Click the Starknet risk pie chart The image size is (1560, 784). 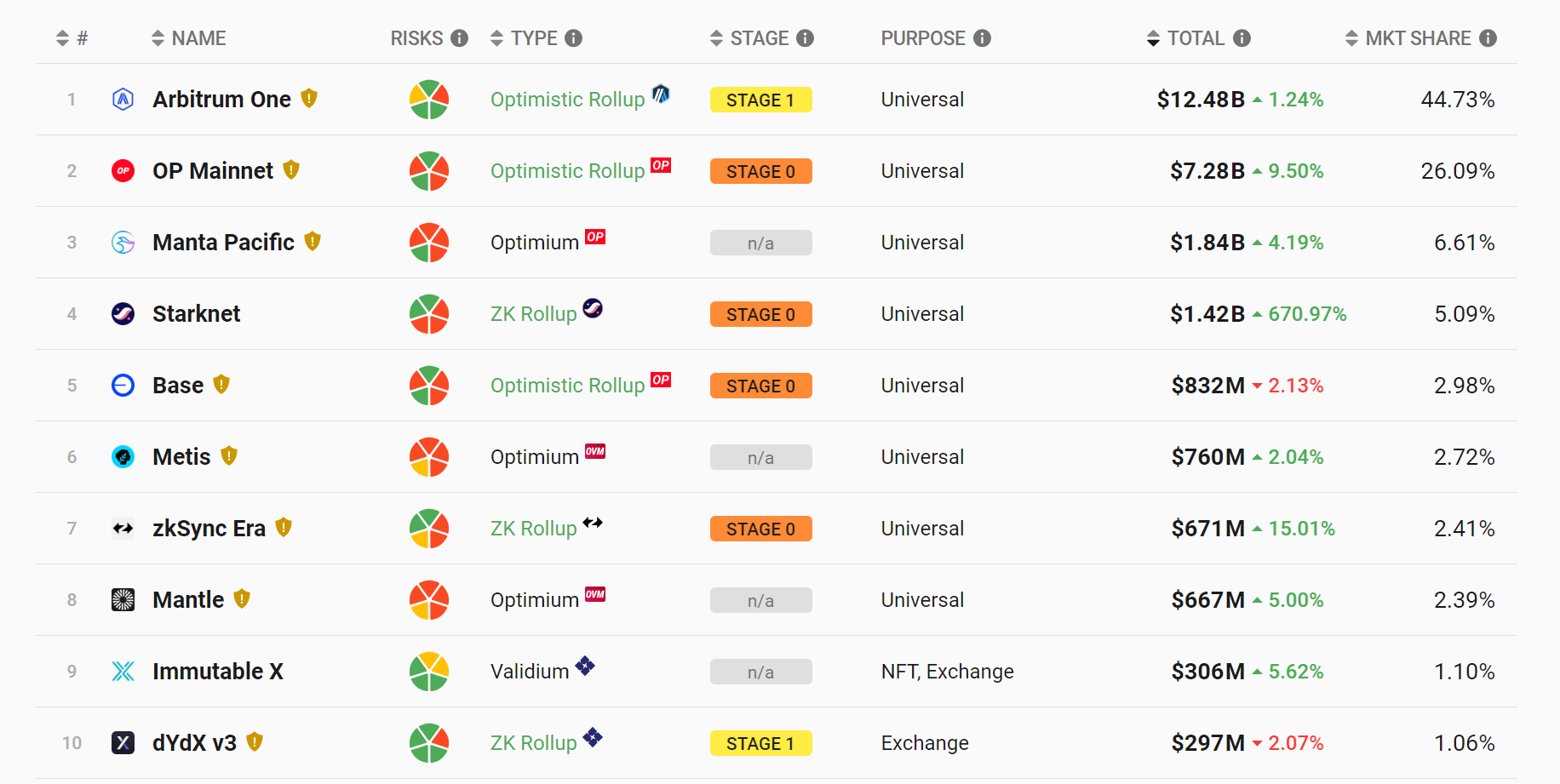429,314
